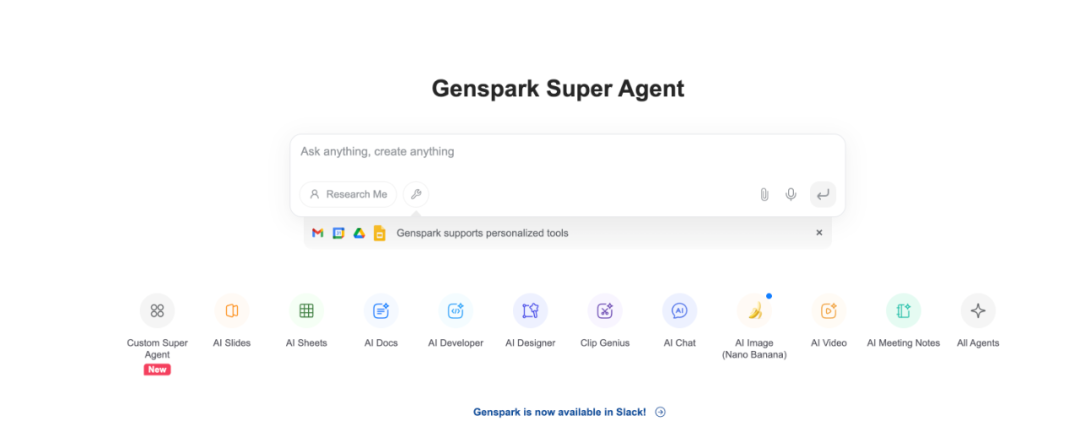This screenshot has height=443, width=1080.
Task: Click the Genspark supports personalized tools text
Action: coord(482,233)
